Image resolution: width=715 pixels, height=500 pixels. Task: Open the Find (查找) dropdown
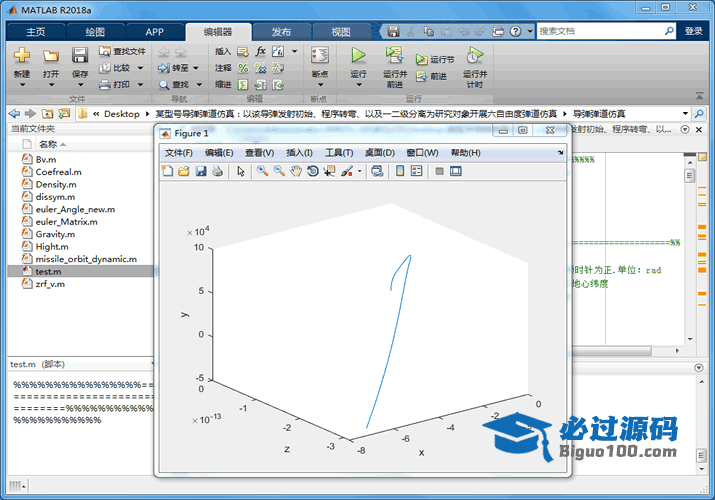[199, 84]
